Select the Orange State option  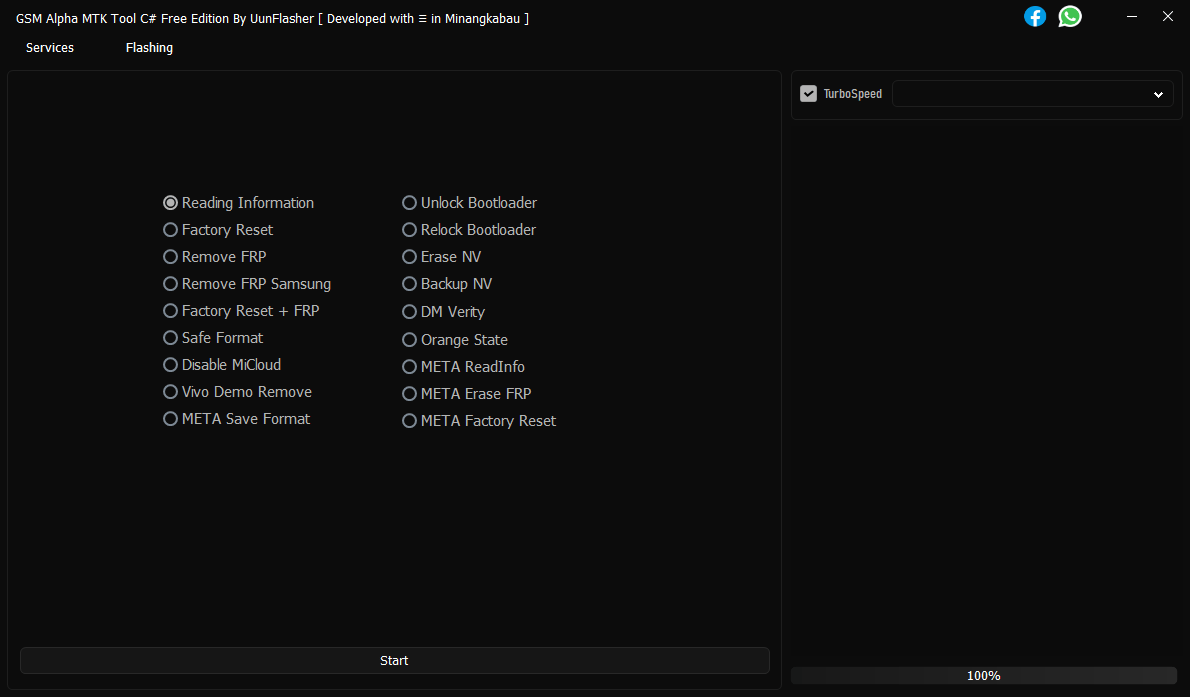[x=410, y=340]
